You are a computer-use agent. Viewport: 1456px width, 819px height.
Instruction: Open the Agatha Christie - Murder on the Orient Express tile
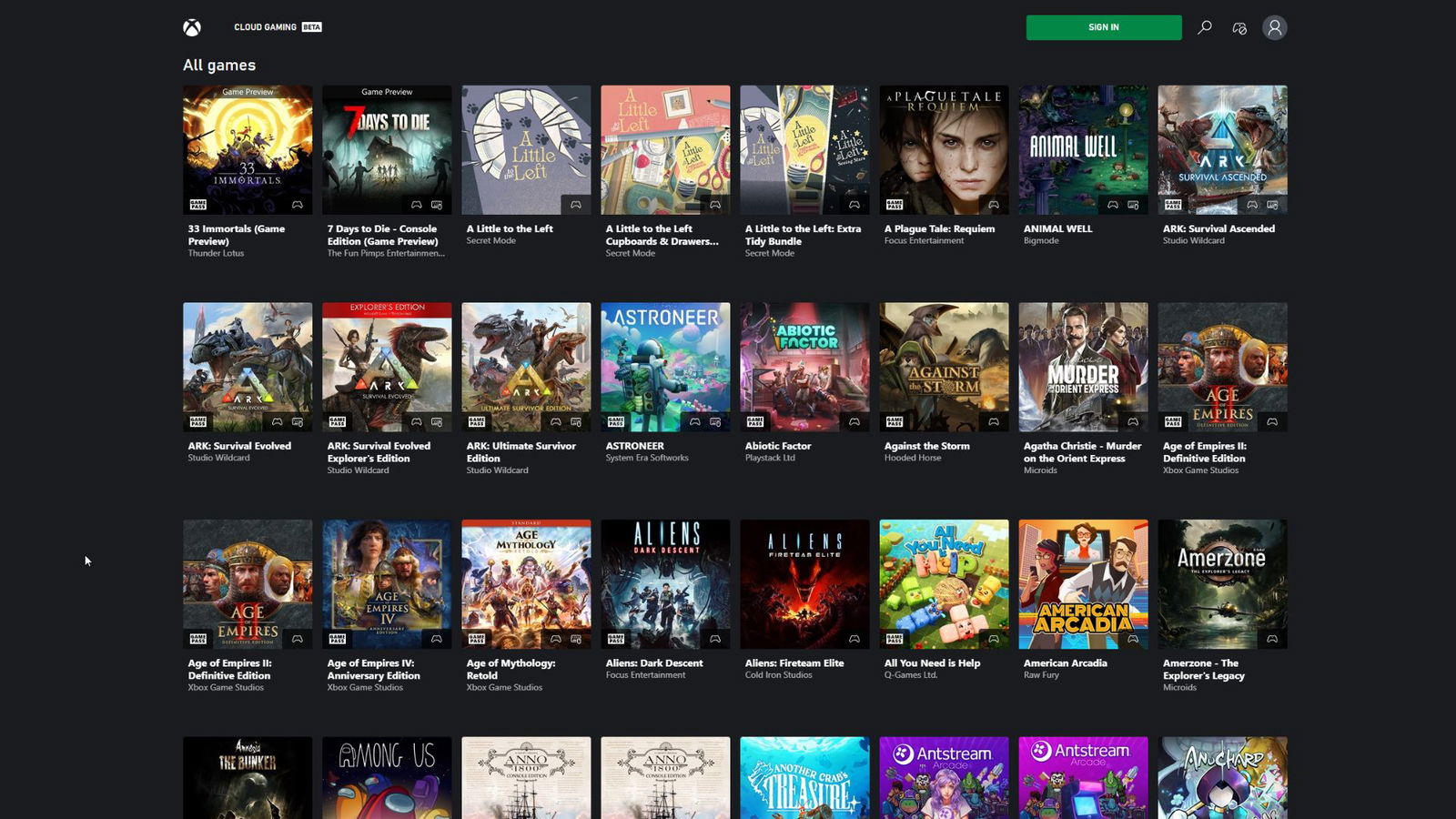[x=1083, y=366]
